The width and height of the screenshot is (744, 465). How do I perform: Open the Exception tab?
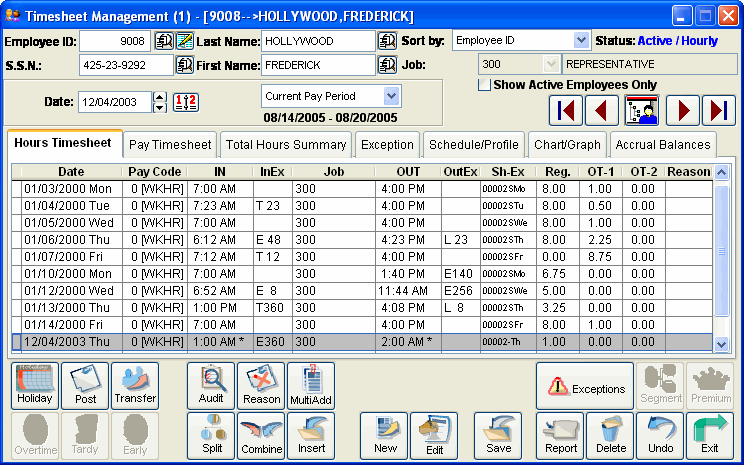(387, 145)
